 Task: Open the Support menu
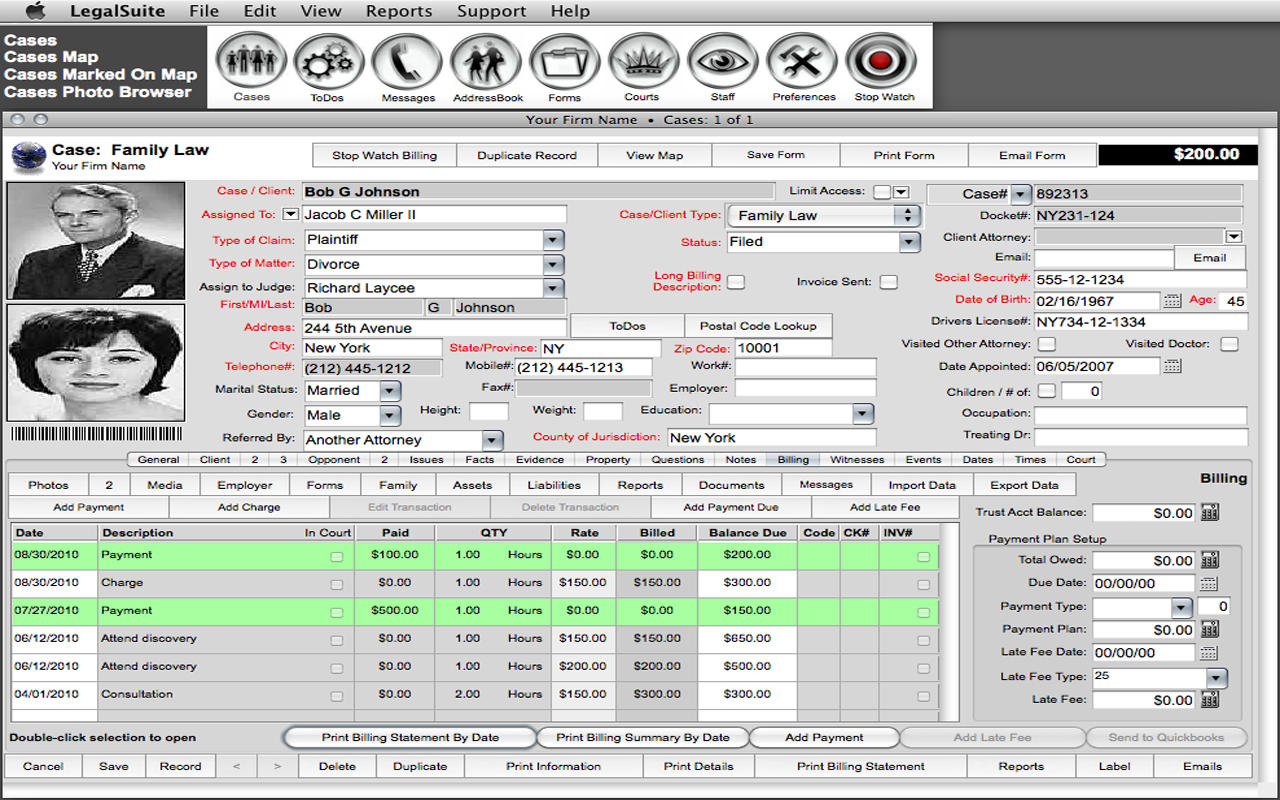coord(491,11)
